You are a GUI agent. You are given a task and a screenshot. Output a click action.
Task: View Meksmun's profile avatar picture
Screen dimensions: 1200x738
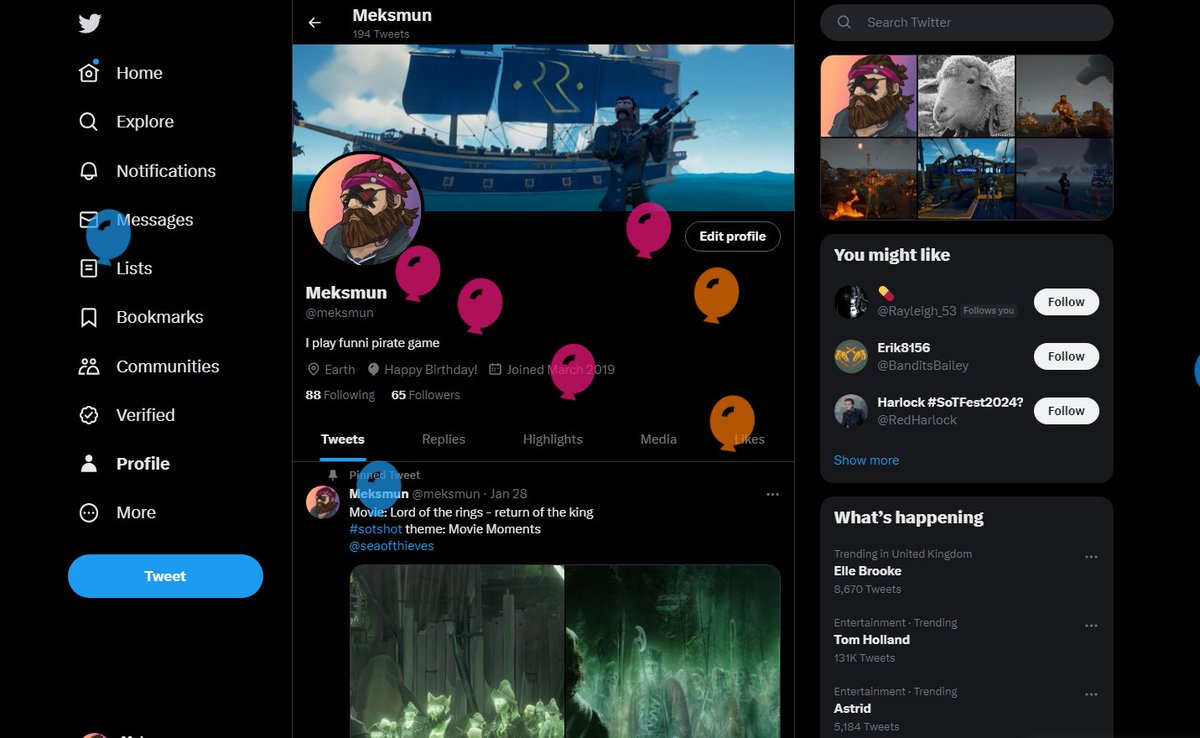click(x=365, y=210)
